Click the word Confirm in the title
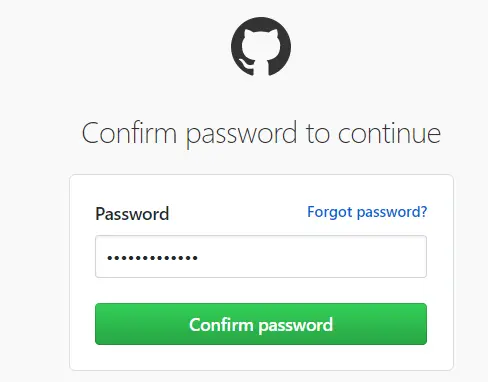The height and width of the screenshot is (382, 488). (x=129, y=133)
